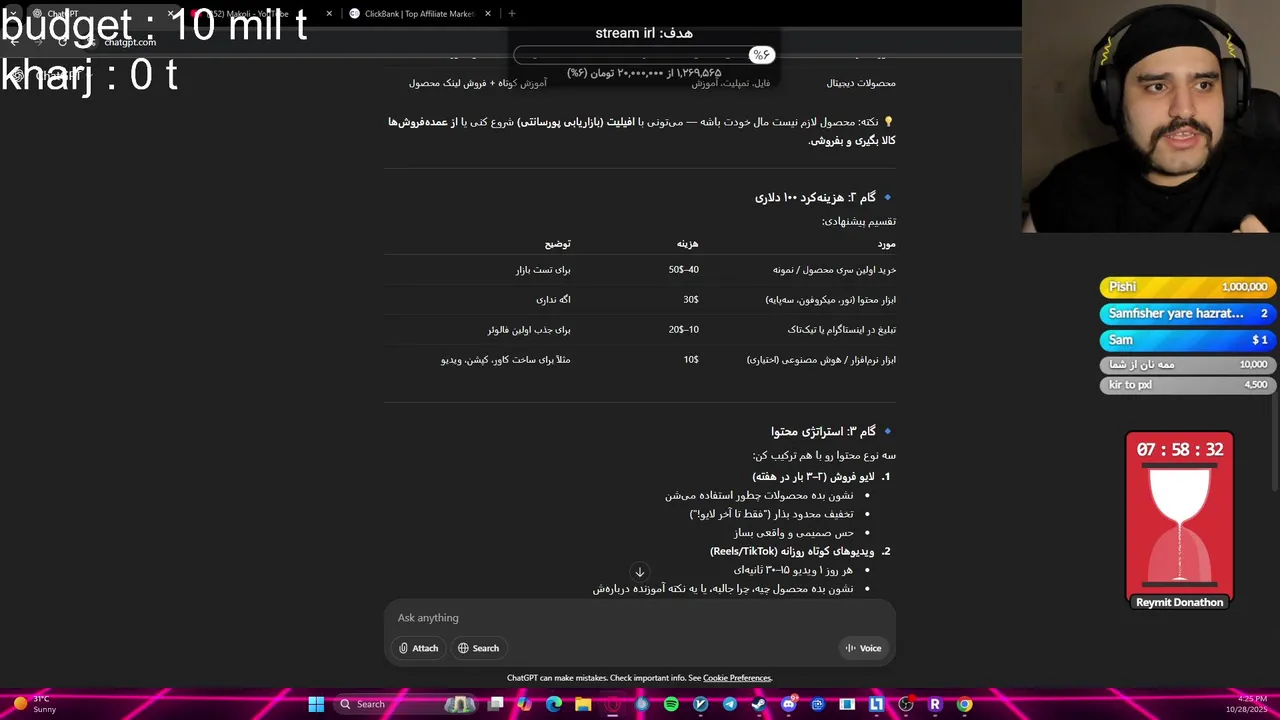Screen dimensions: 1280x720
Task: Start Voice mode in ChatGPT
Action: [x=863, y=648]
